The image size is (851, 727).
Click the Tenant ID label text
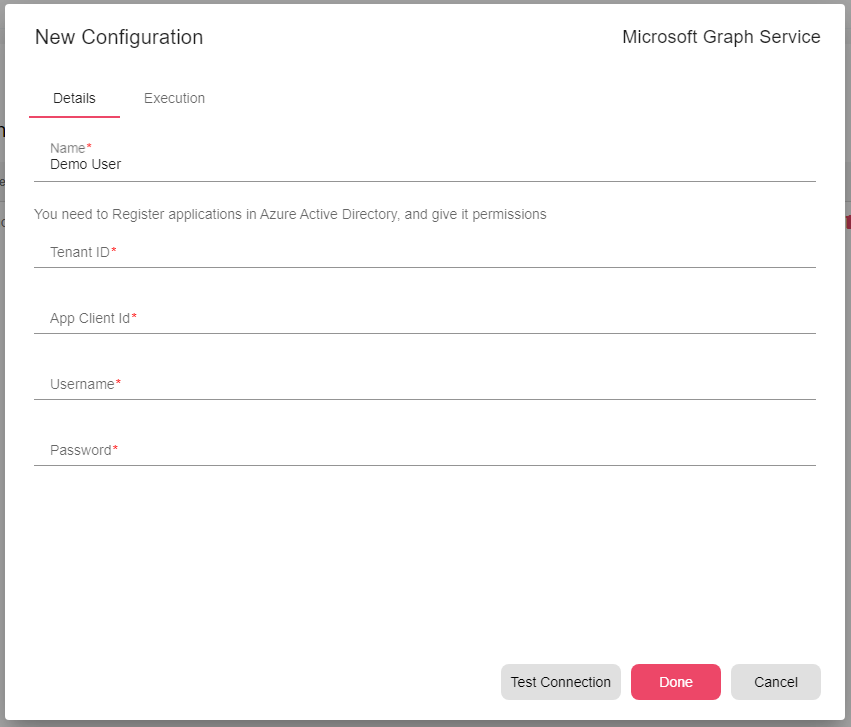click(x=82, y=252)
